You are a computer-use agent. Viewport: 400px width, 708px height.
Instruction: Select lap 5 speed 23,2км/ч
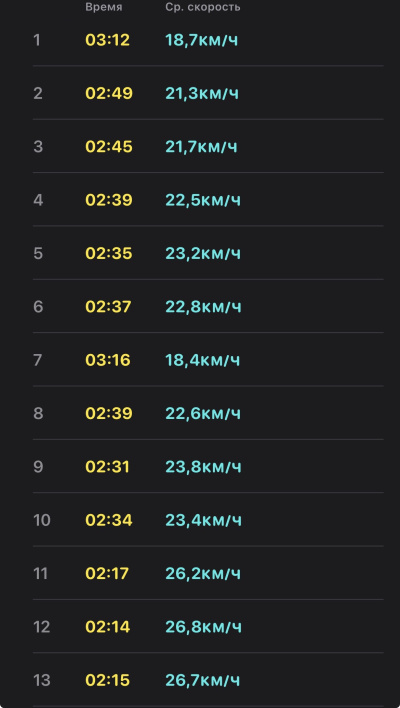pos(203,253)
